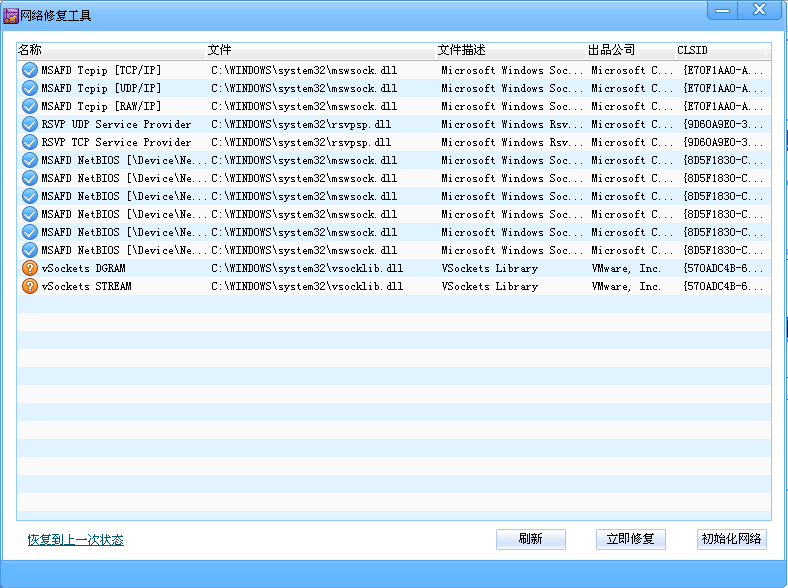
Task: Start repair with the 立即修复 button
Action: [631, 539]
